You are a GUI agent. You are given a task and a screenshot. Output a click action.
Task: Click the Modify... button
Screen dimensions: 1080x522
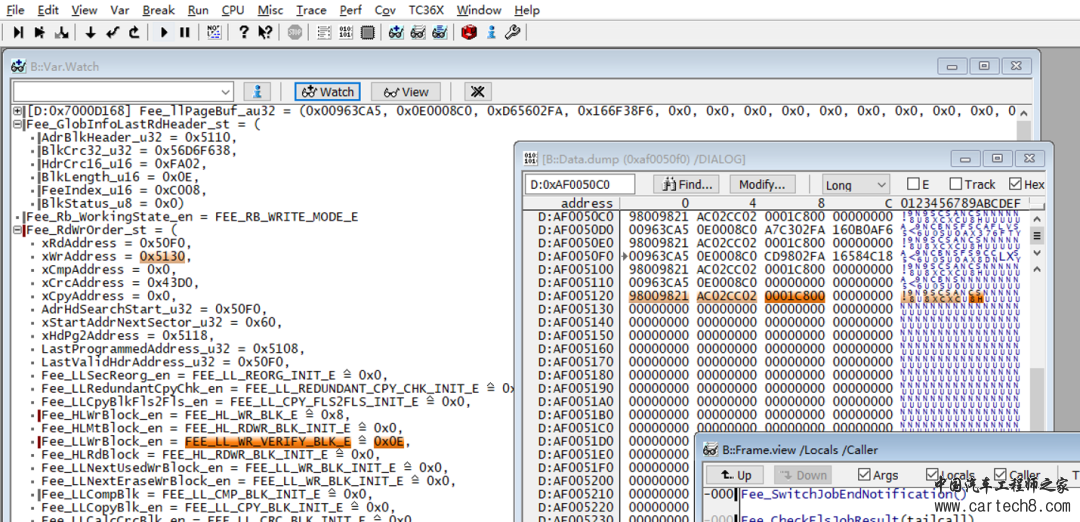point(762,185)
